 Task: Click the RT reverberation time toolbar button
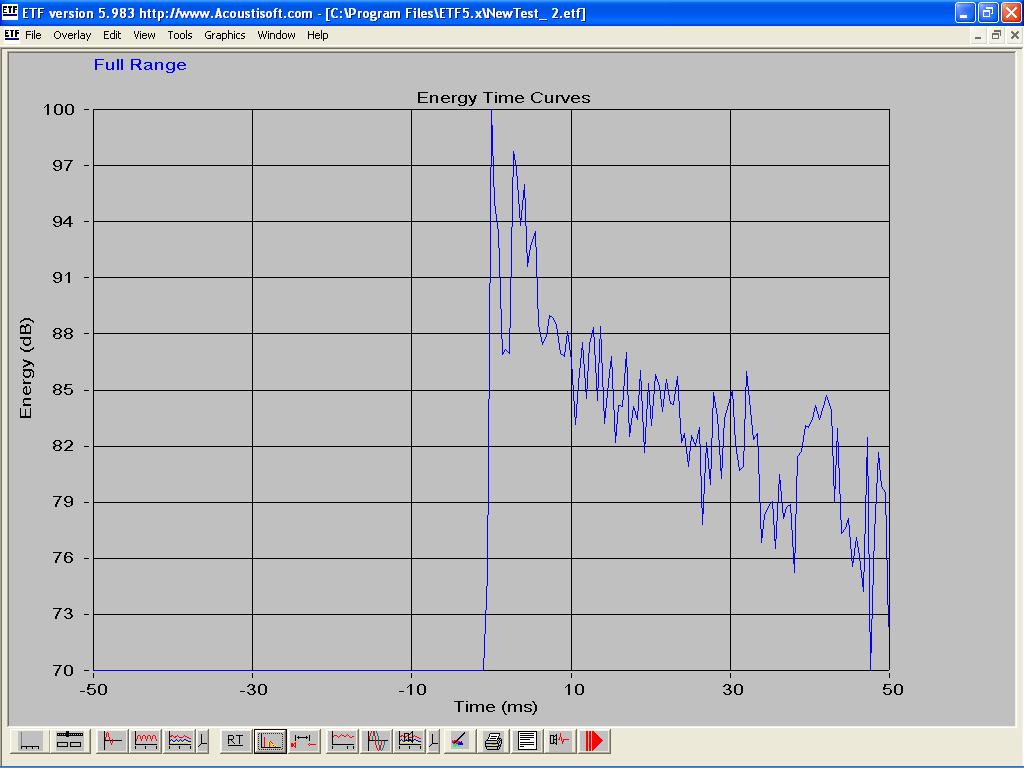click(235, 741)
